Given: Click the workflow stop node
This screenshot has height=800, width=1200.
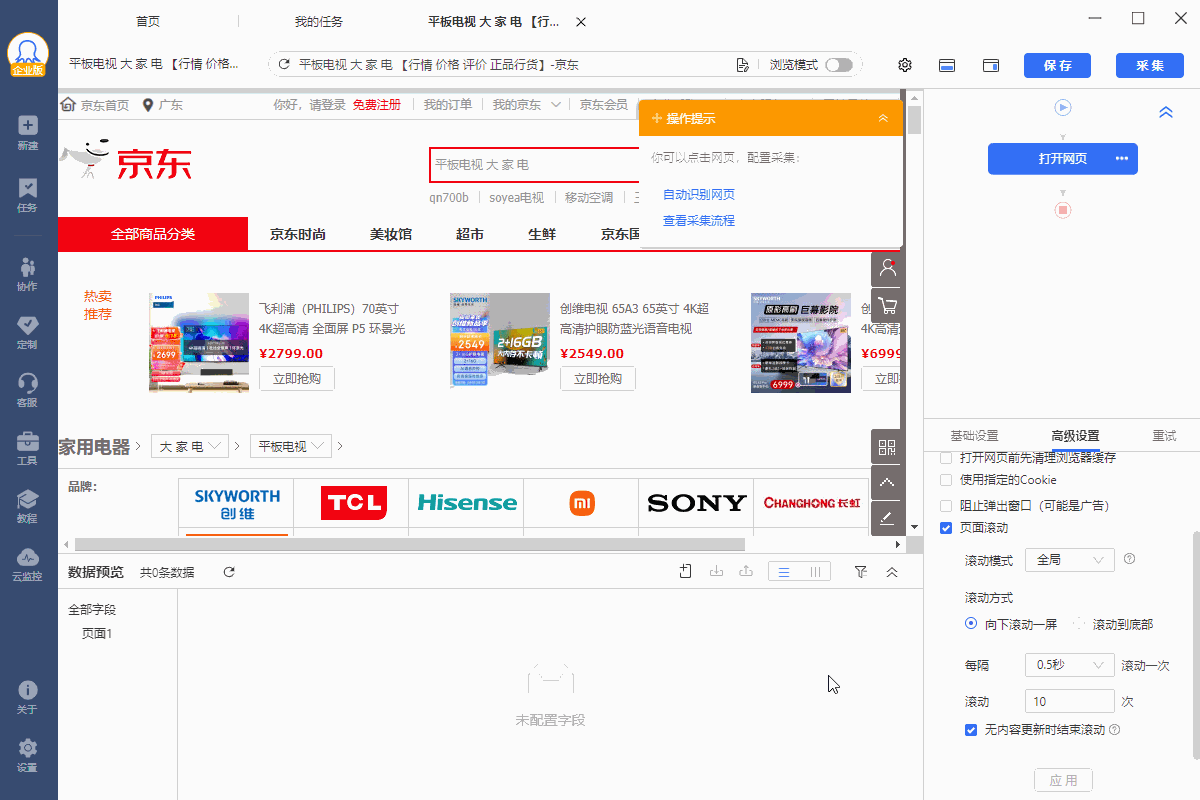Looking at the screenshot, I should point(1063,210).
